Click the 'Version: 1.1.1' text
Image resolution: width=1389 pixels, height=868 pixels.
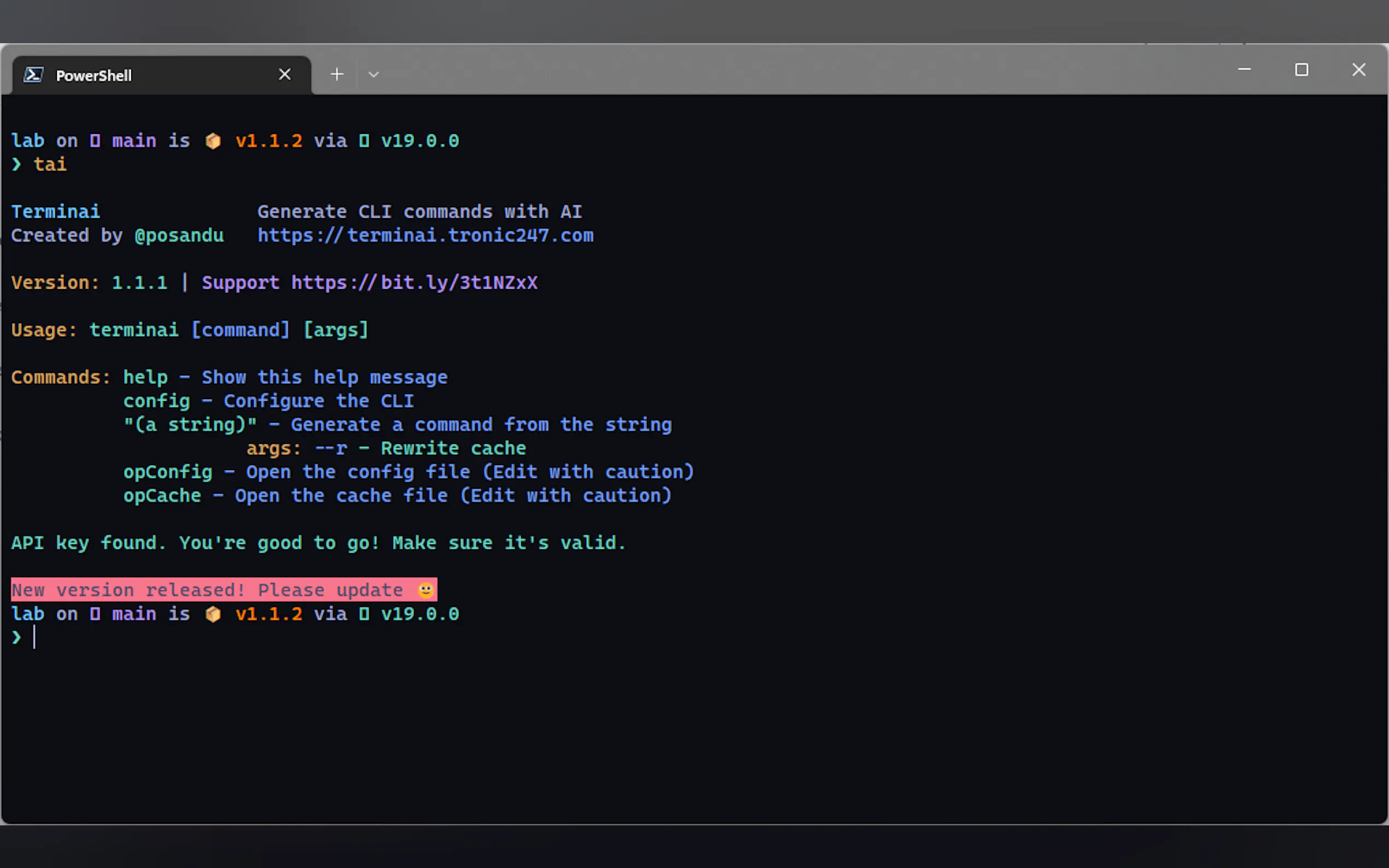[x=89, y=283]
